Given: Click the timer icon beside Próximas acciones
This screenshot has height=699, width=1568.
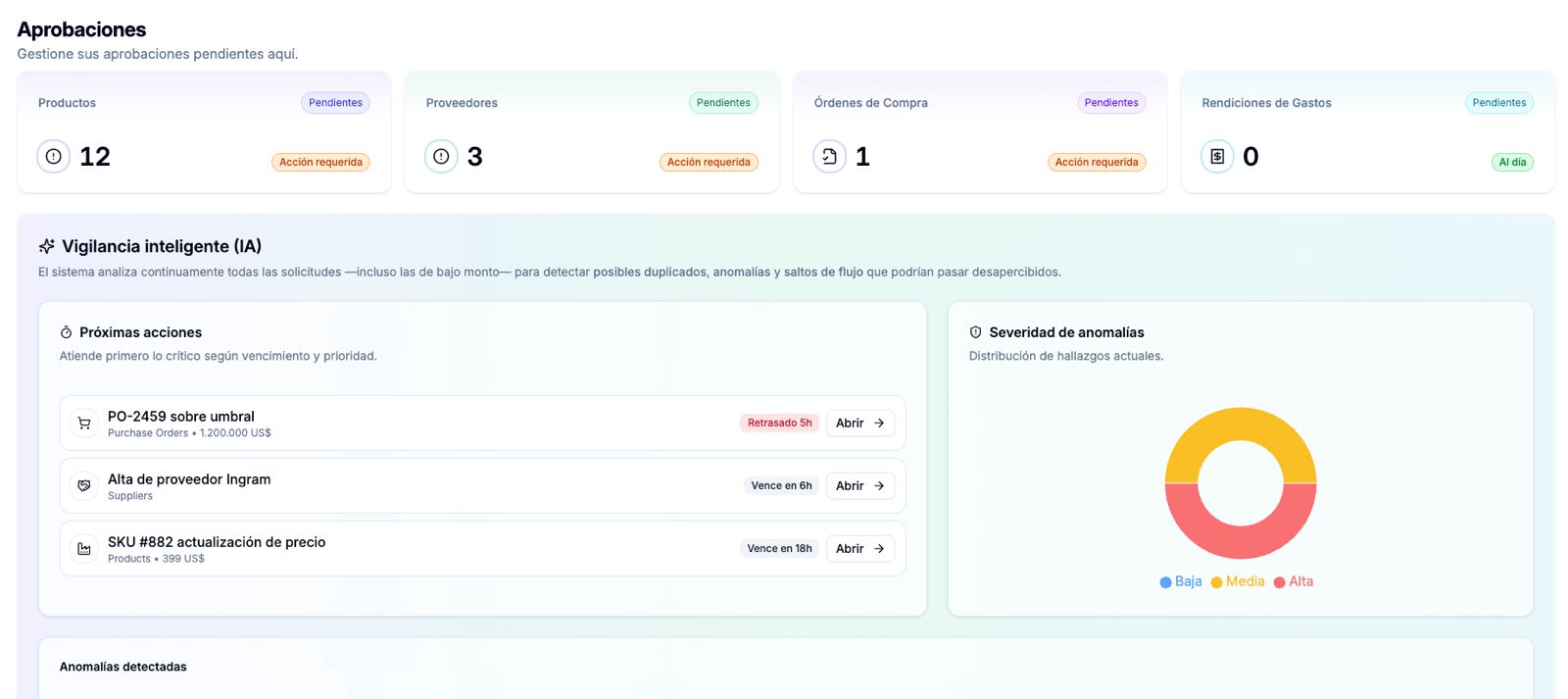Looking at the screenshot, I should tap(67, 332).
